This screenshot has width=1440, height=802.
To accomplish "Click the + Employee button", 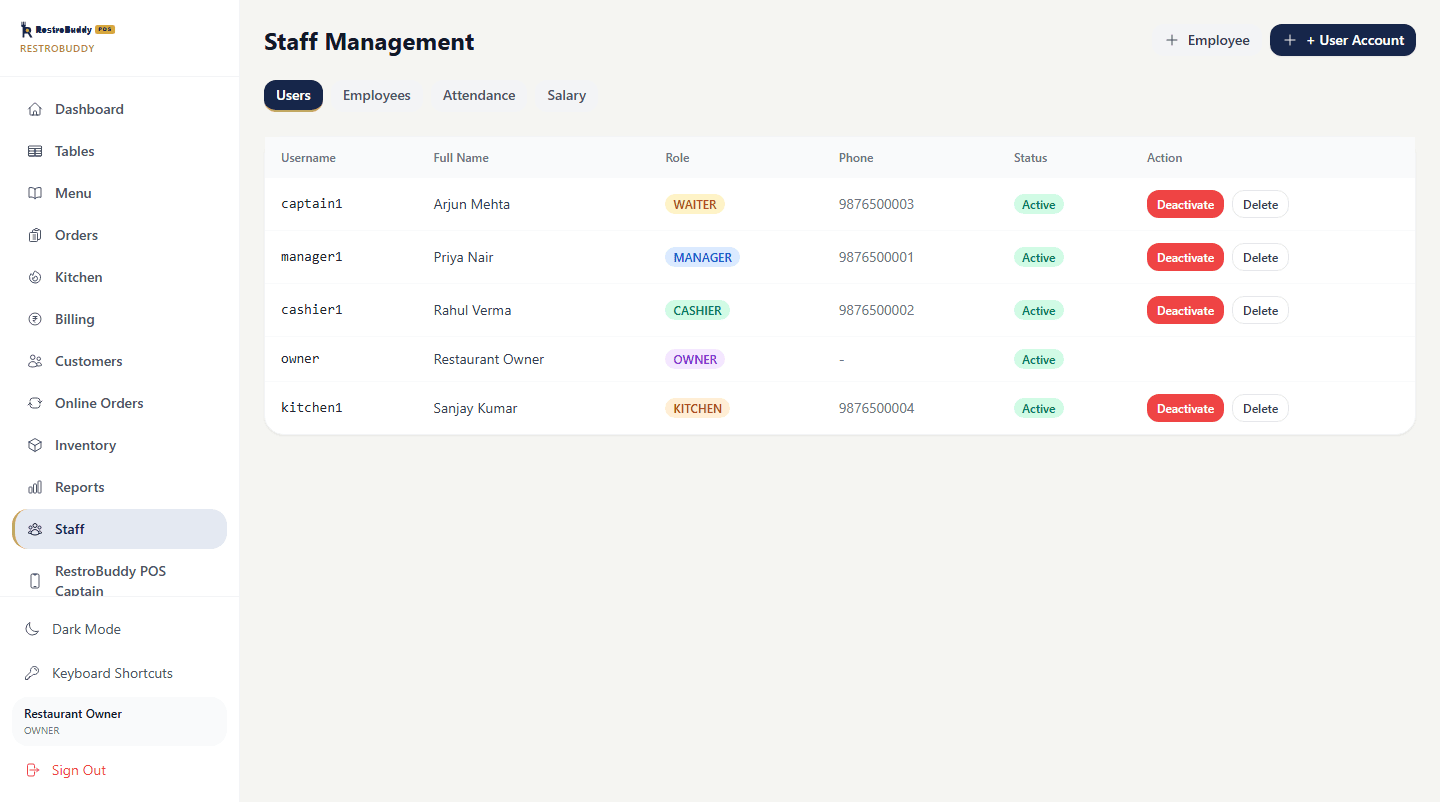I will [1207, 40].
